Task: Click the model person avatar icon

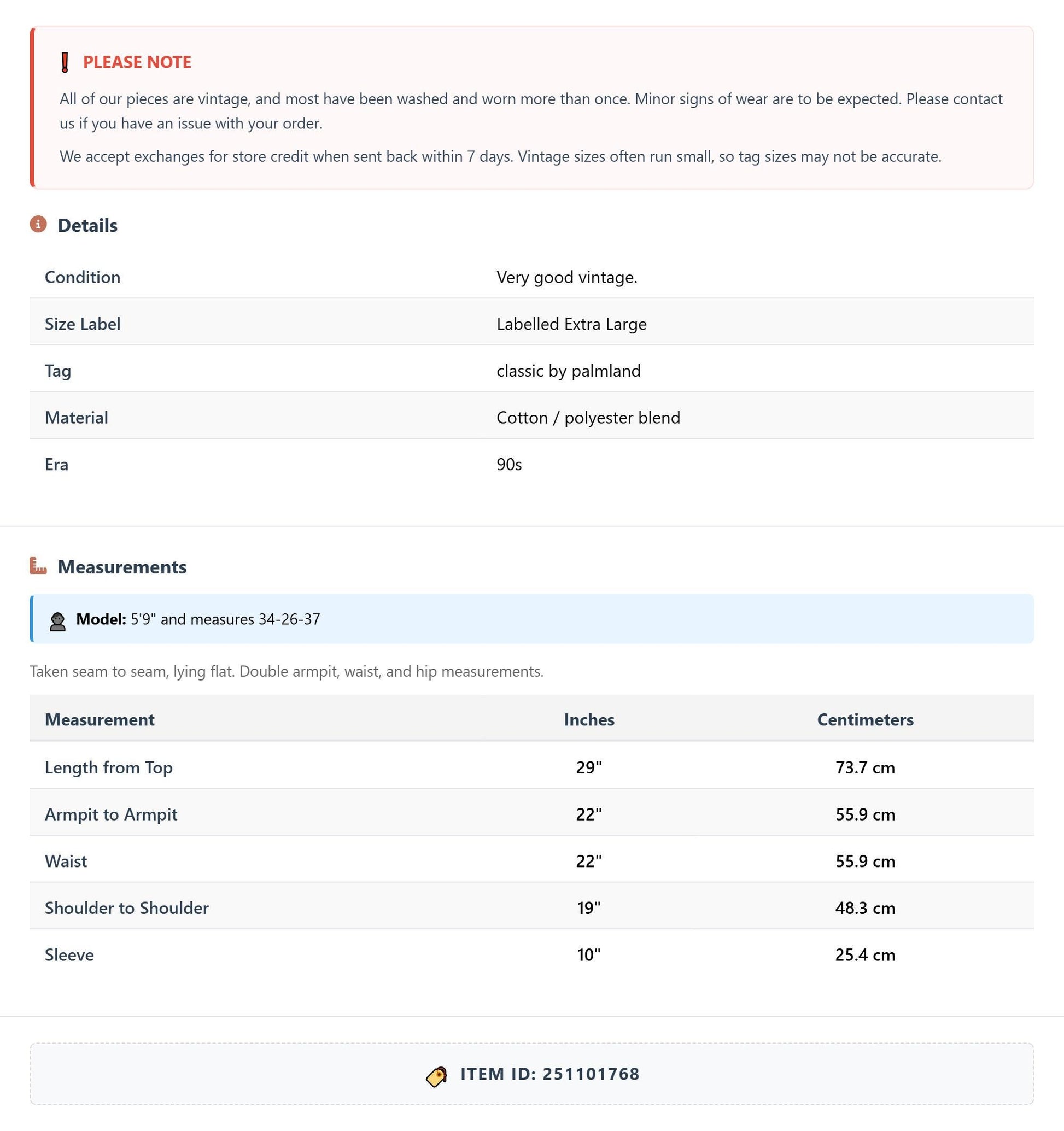Action: click(x=57, y=622)
